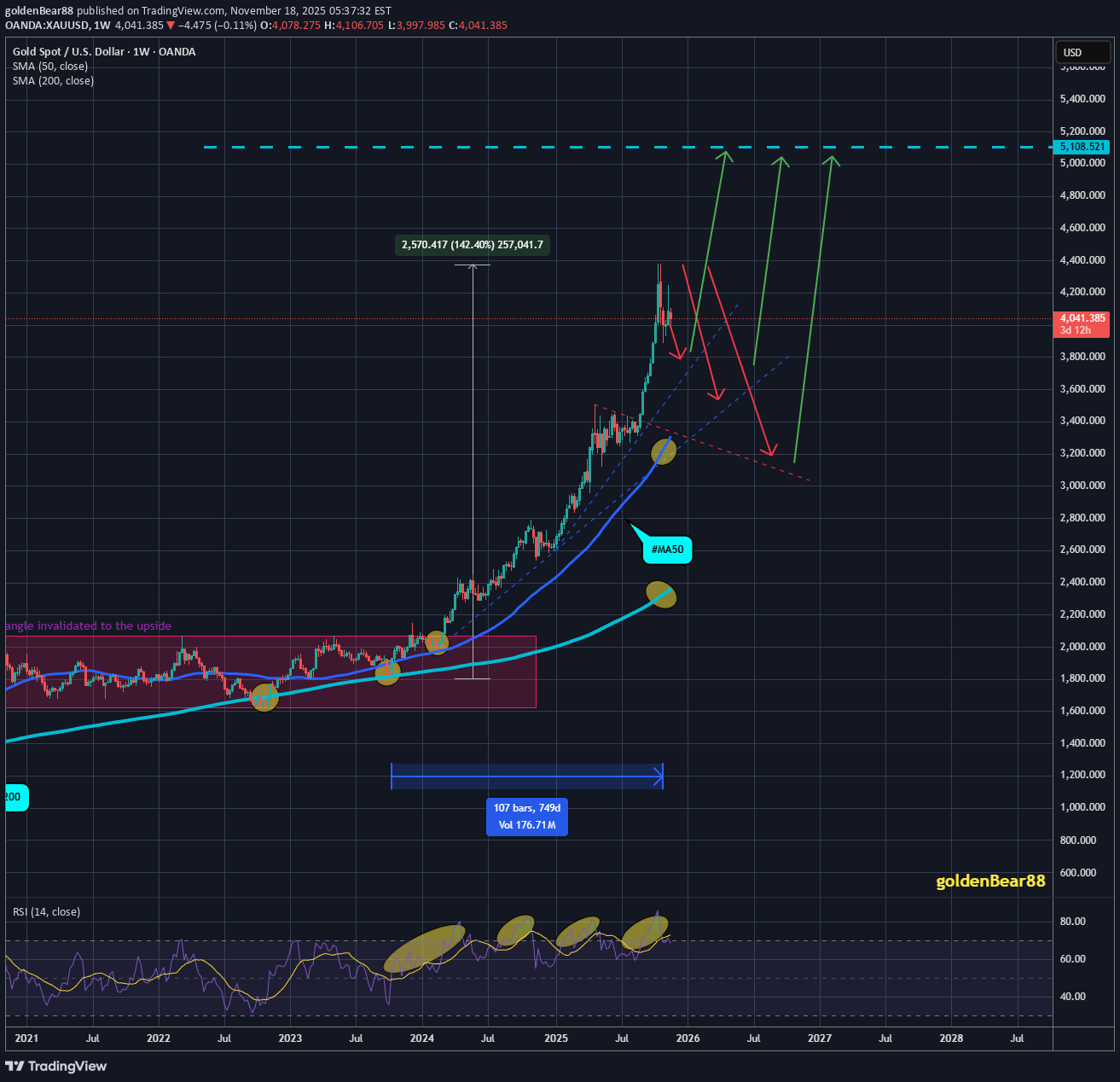The height and width of the screenshot is (1082, 1120).
Task: Click the 107 bars, 749d info box
Action: coord(527,817)
